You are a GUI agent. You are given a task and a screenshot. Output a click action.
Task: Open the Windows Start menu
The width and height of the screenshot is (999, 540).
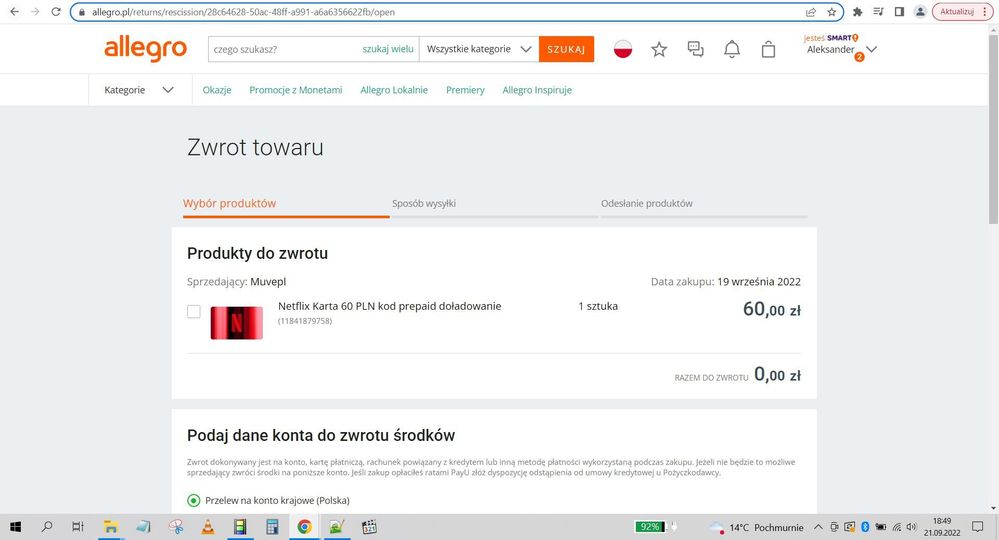15,527
